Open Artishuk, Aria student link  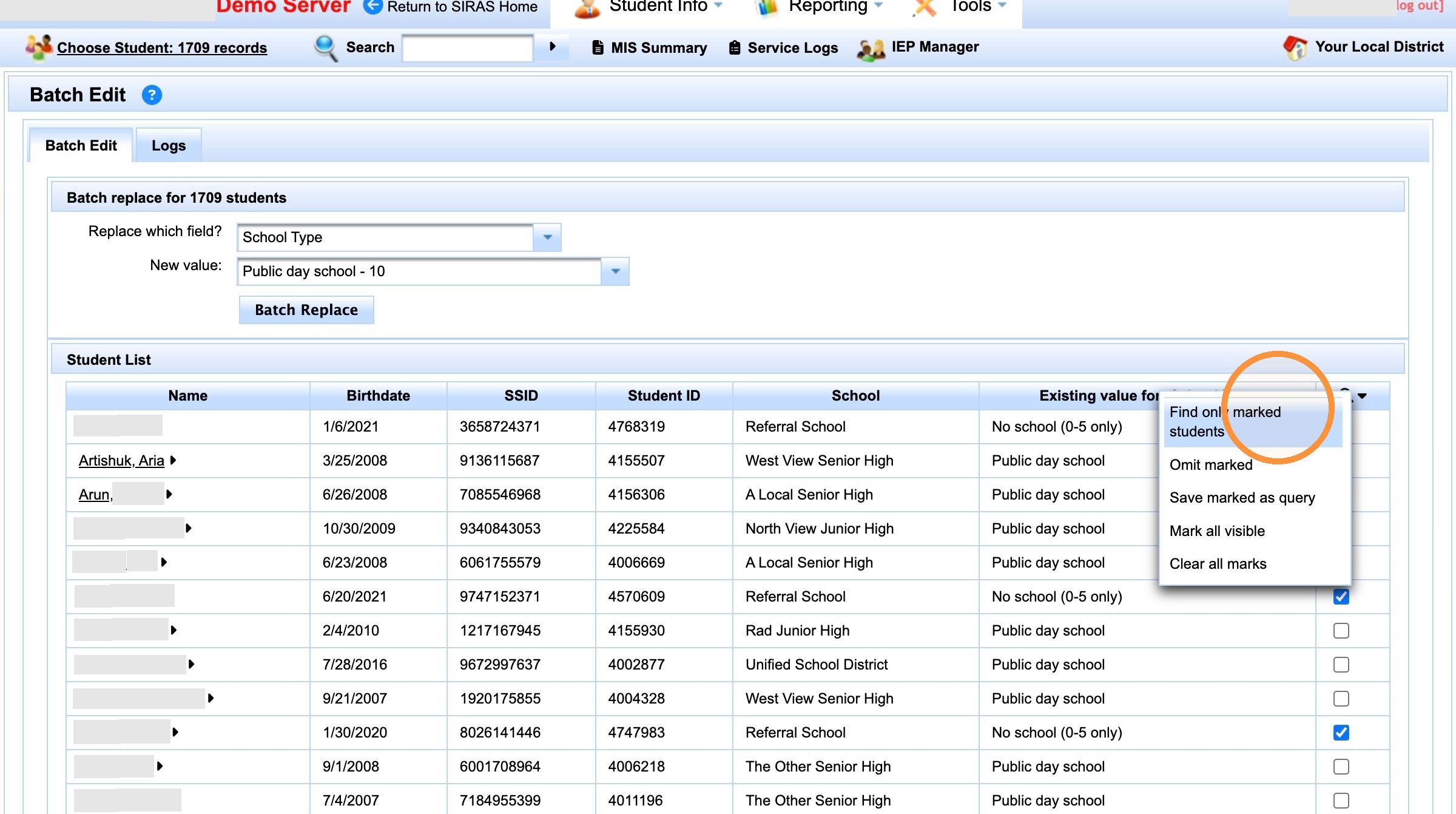[121, 461]
